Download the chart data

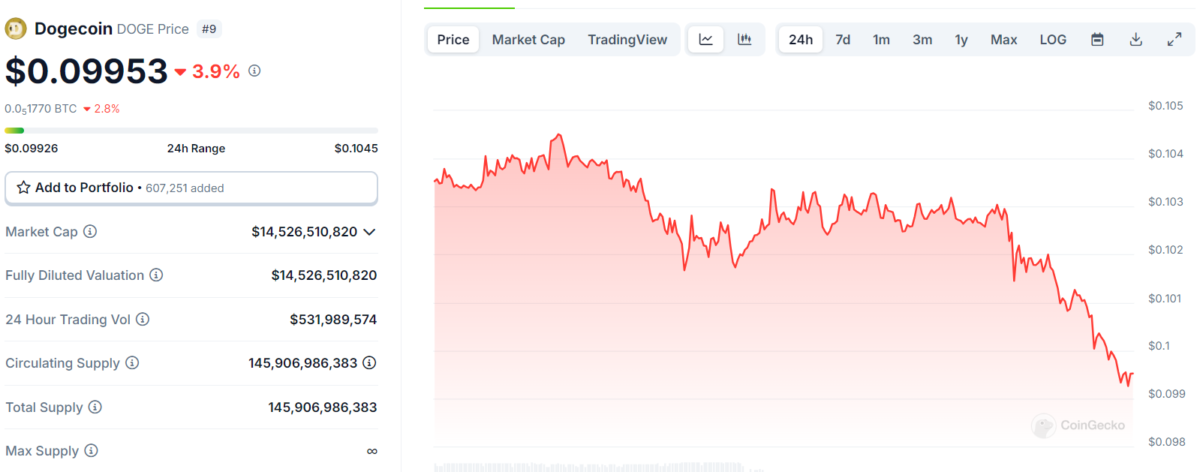pyautogui.click(x=1136, y=40)
